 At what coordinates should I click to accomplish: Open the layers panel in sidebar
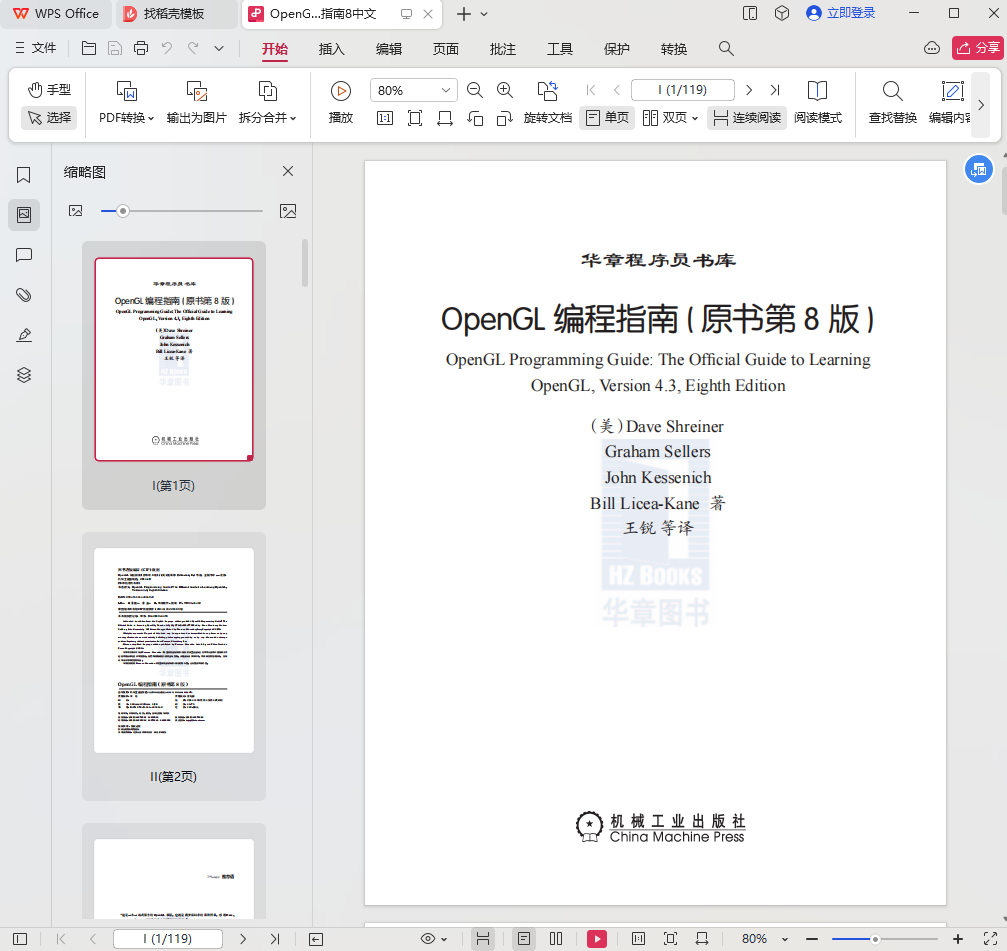pyautogui.click(x=24, y=375)
